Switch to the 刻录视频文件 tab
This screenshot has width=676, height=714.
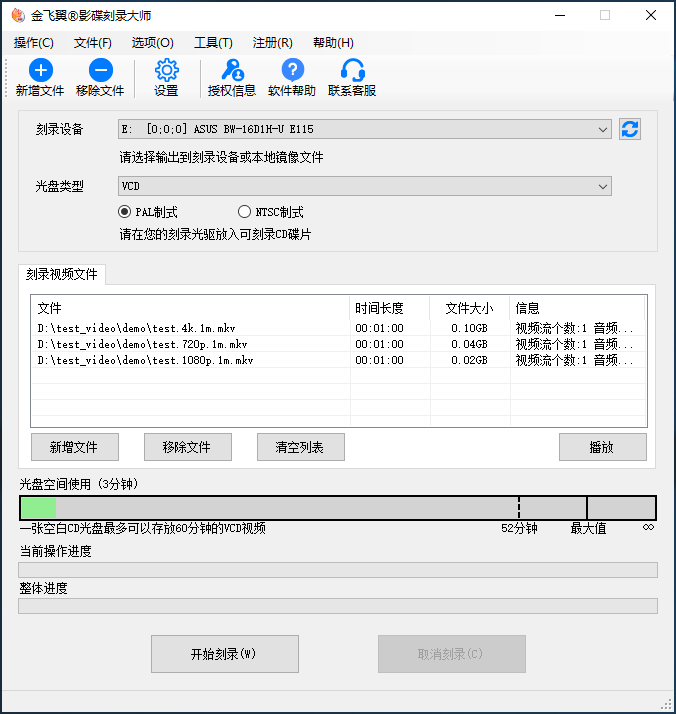coord(62,274)
